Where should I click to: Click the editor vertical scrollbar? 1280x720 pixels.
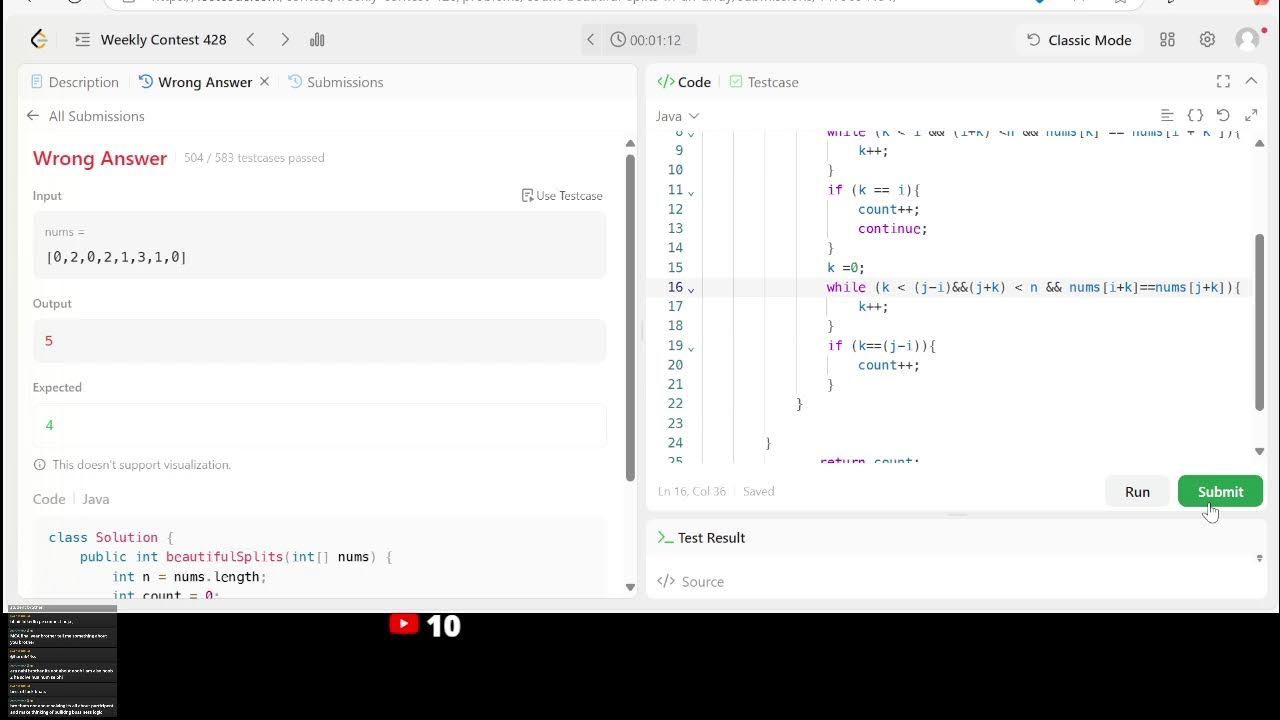point(1259,321)
